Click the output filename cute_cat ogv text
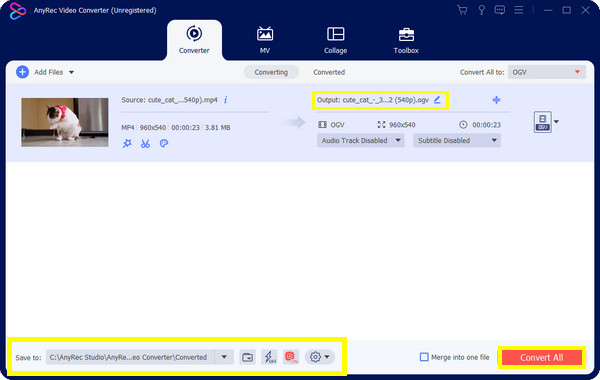Viewport: 600px width, 380px height. coord(385,100)
